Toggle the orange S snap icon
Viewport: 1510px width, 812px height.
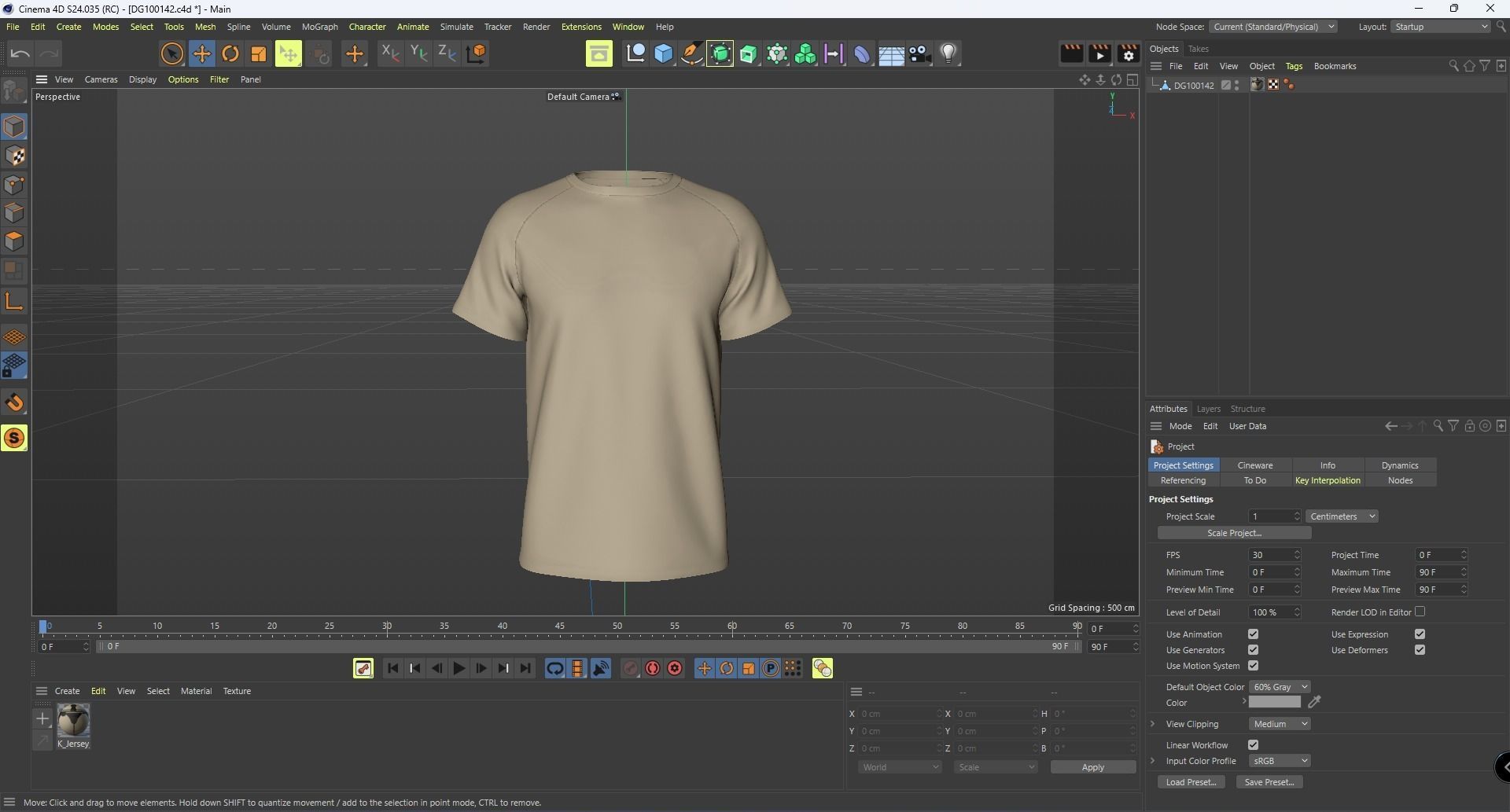[14, 438]
